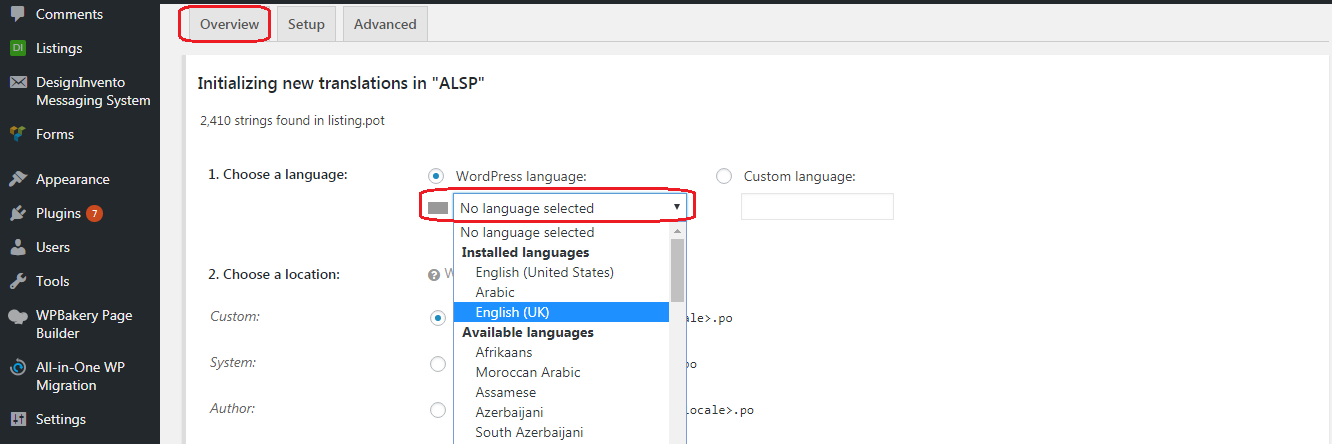
Task: Select the Custom language radio button
Action: click(724, 176)
